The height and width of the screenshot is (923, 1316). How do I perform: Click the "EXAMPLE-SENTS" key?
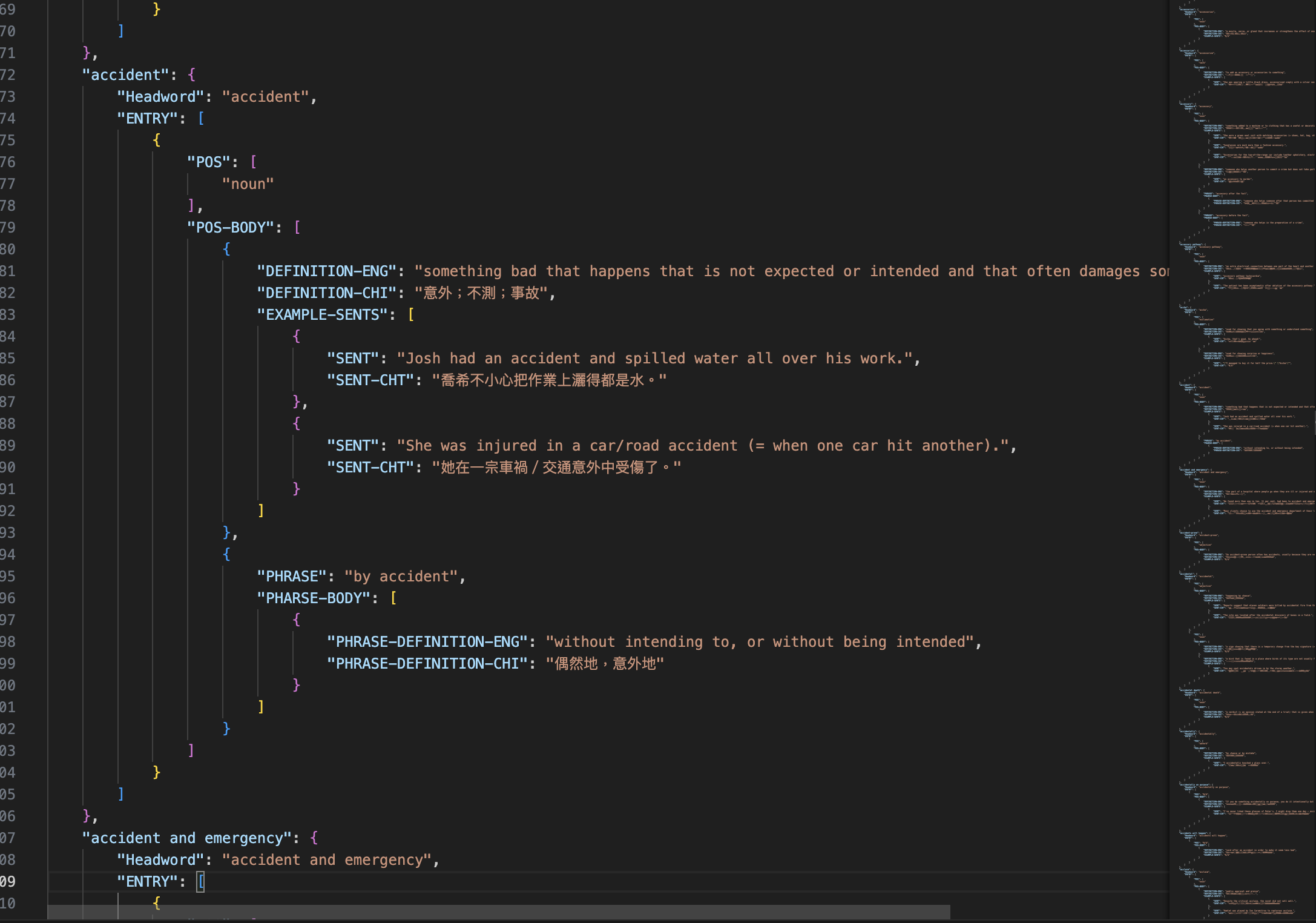(322, 315)
